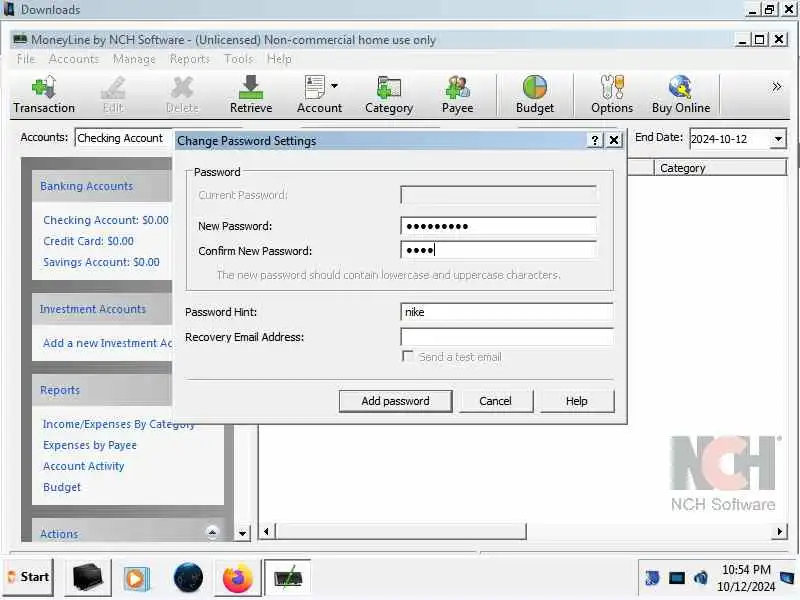800x600 pixels.
Task: Click the volume tray icon
Action: click(701, 578)
